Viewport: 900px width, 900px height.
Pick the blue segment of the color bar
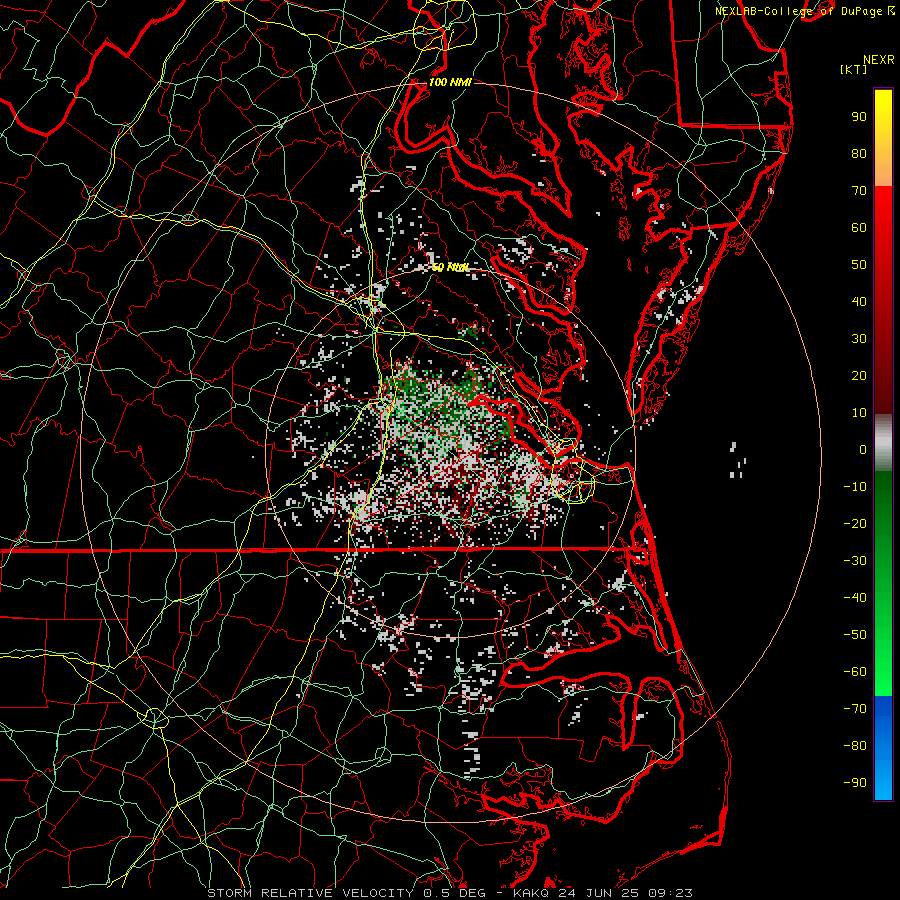click(x=883, y=748)
